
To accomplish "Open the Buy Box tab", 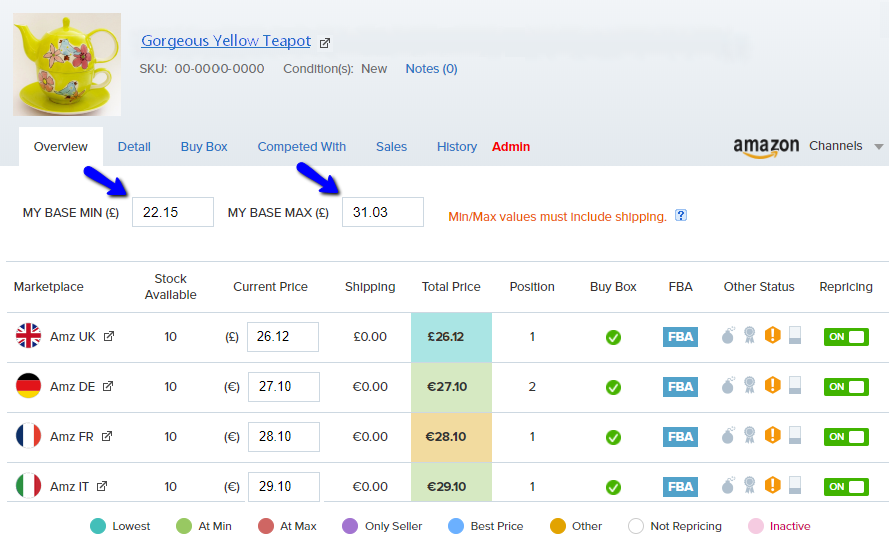I will click(204, 147).
